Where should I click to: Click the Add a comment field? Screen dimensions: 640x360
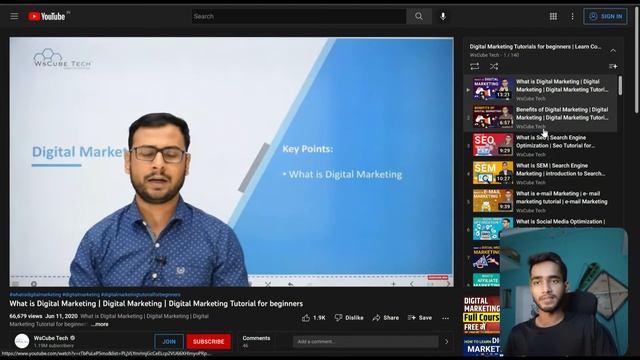(x=365, y=342)
